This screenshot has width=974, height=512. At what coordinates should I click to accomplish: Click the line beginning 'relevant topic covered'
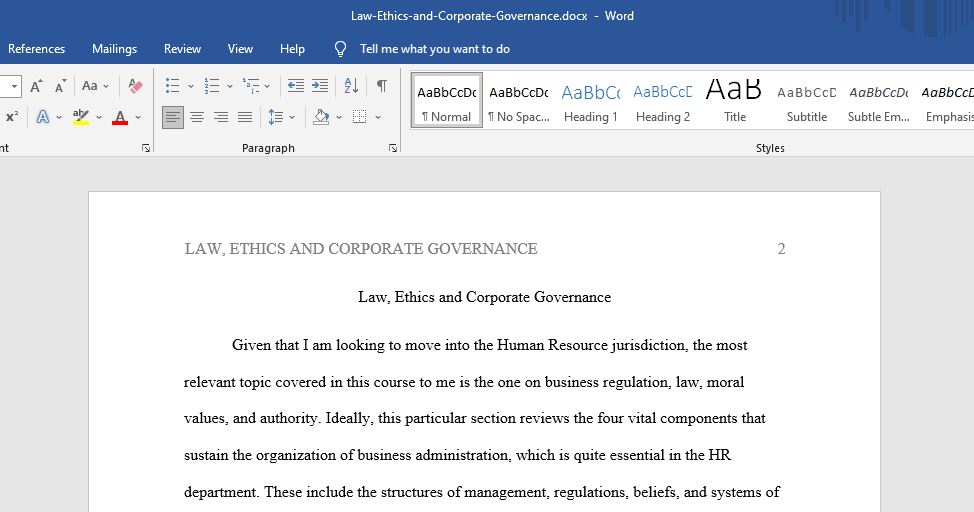coord(464,382)
